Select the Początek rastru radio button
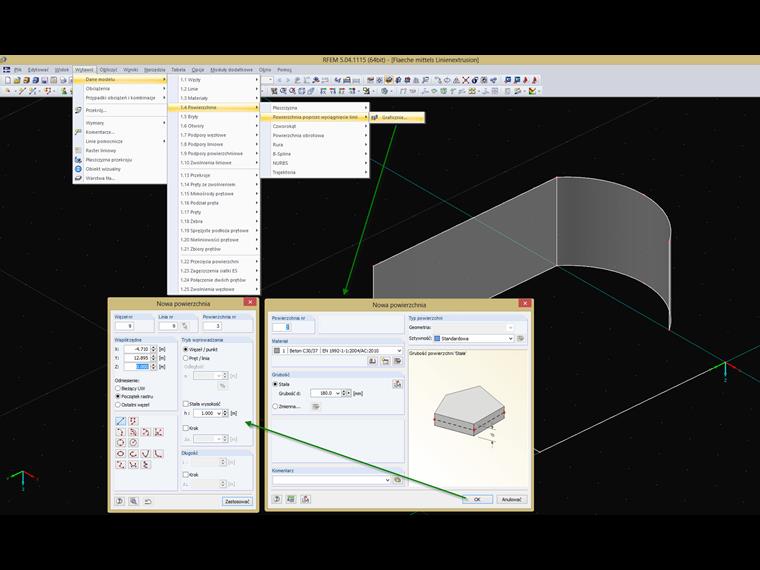Image resolution: width=760 pixels, height=570 pixels. pos(118,396)
